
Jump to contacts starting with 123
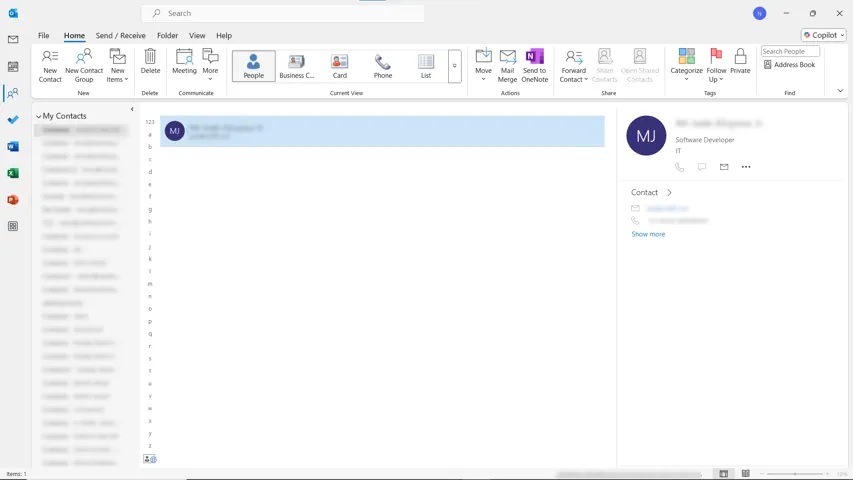150,122
